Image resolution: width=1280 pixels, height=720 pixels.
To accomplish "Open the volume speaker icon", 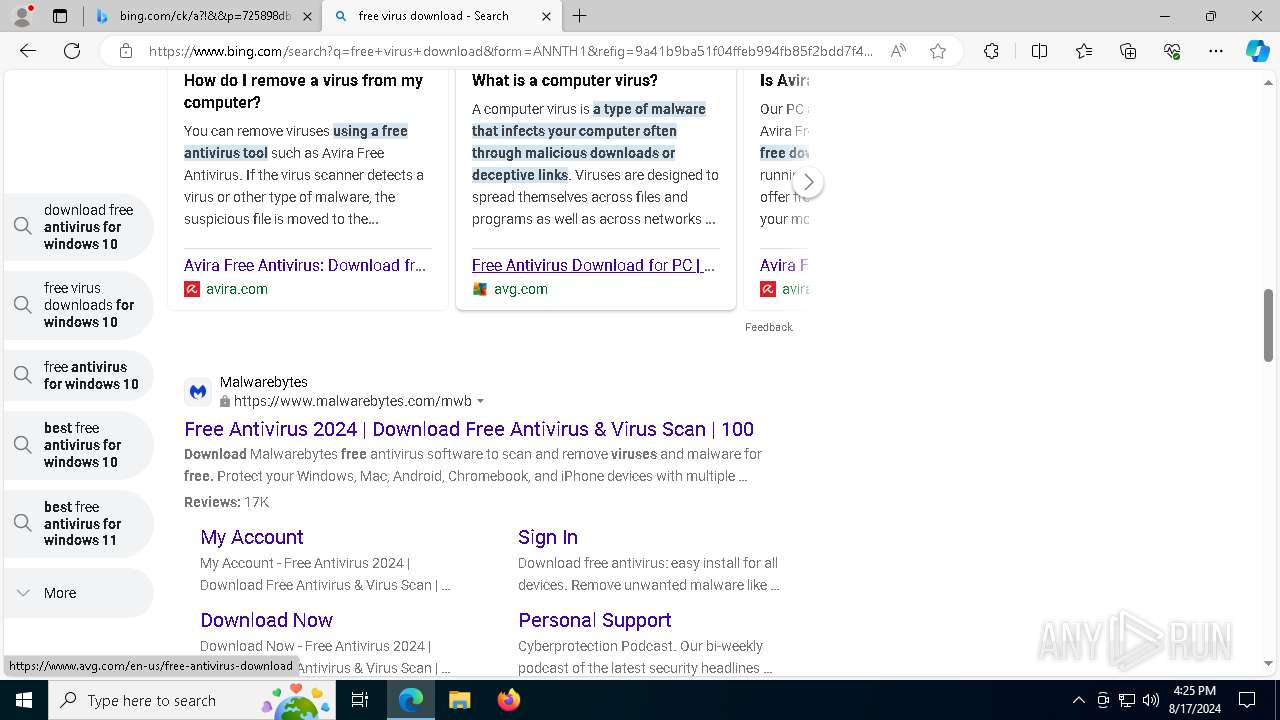I will pos(1150,700).
